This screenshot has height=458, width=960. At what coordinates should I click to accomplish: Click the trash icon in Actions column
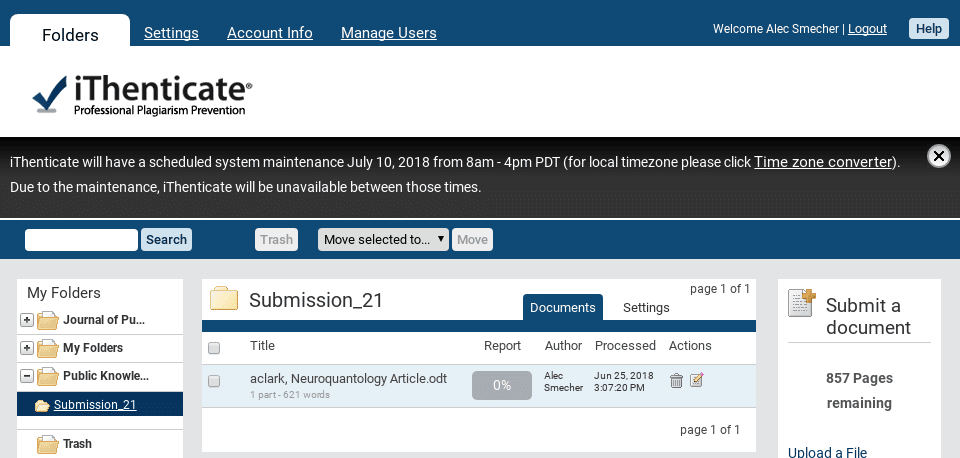click(x=676, y=380)
